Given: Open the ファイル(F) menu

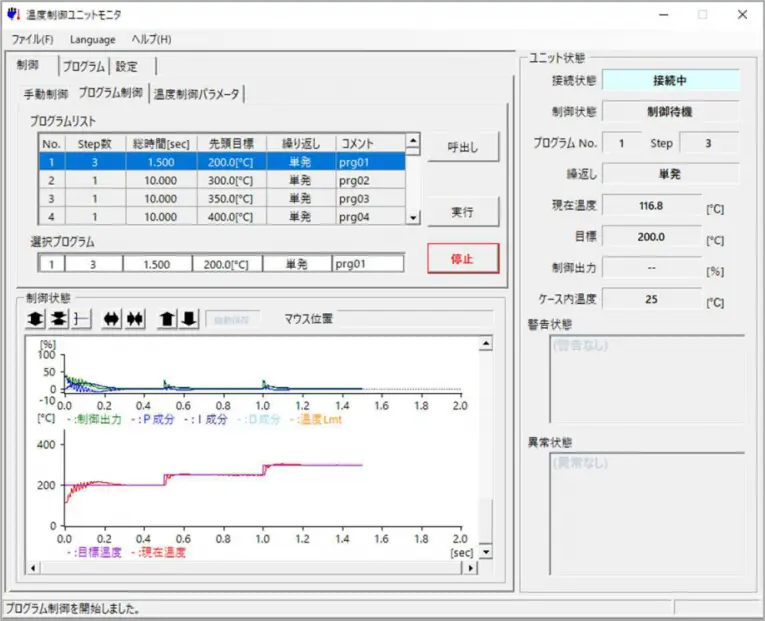Looking at the screenshot, I should (32, 39).
